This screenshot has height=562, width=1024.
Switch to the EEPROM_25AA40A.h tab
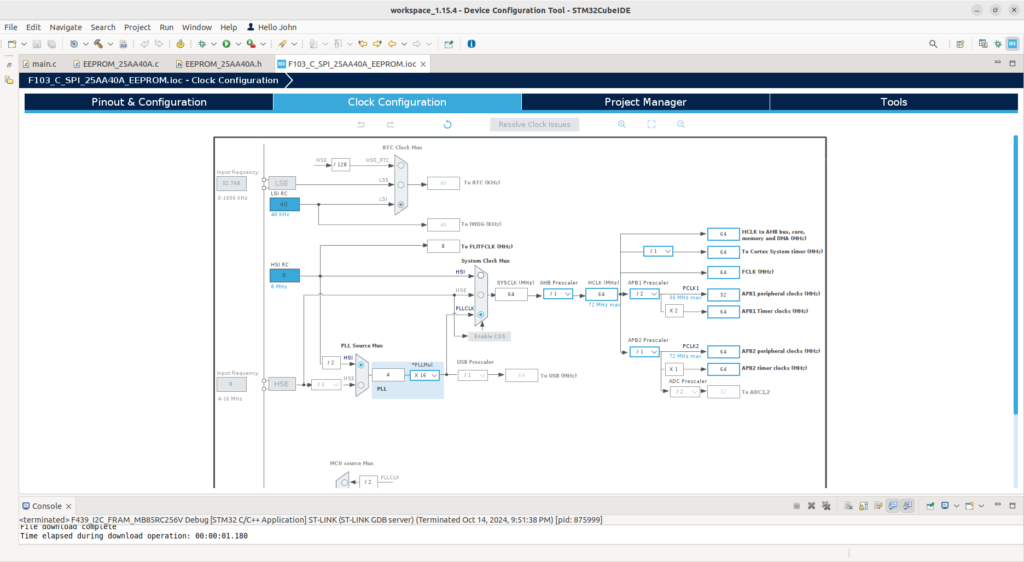tap(218, 64)
